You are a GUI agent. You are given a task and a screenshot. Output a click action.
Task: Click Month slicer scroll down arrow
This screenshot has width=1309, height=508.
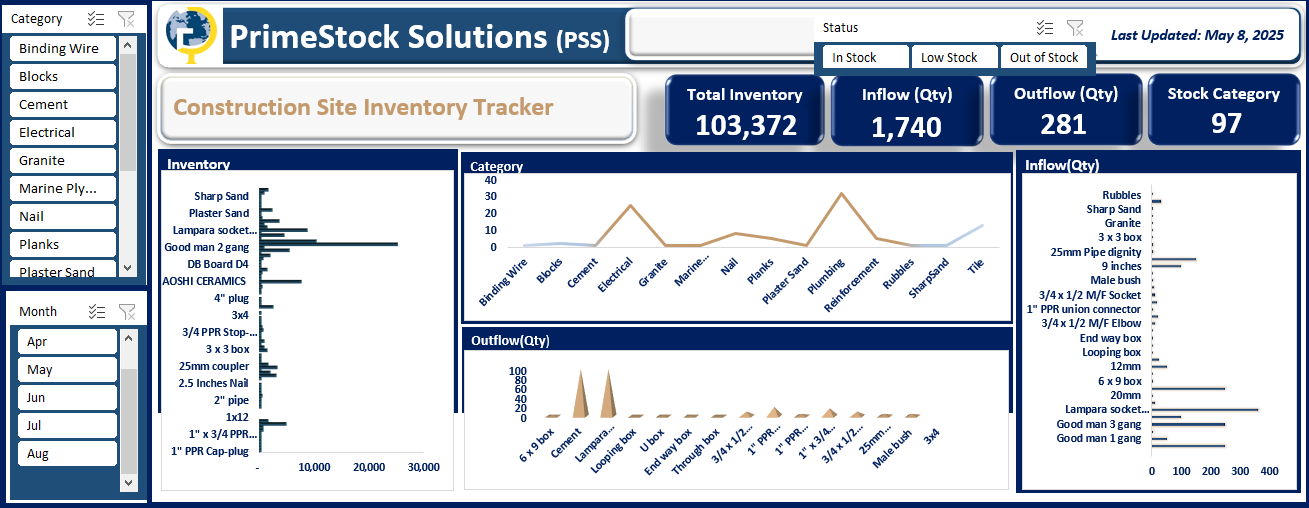(128, 482)
